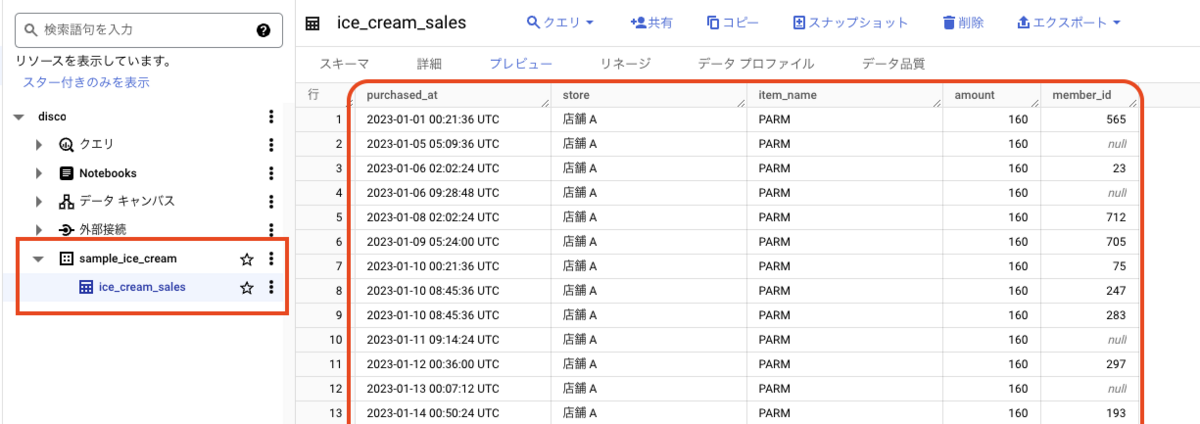Click the sample_ice_cream dataset grid icon
Viewport: 1200px width, 424px height.
(66, 258)
